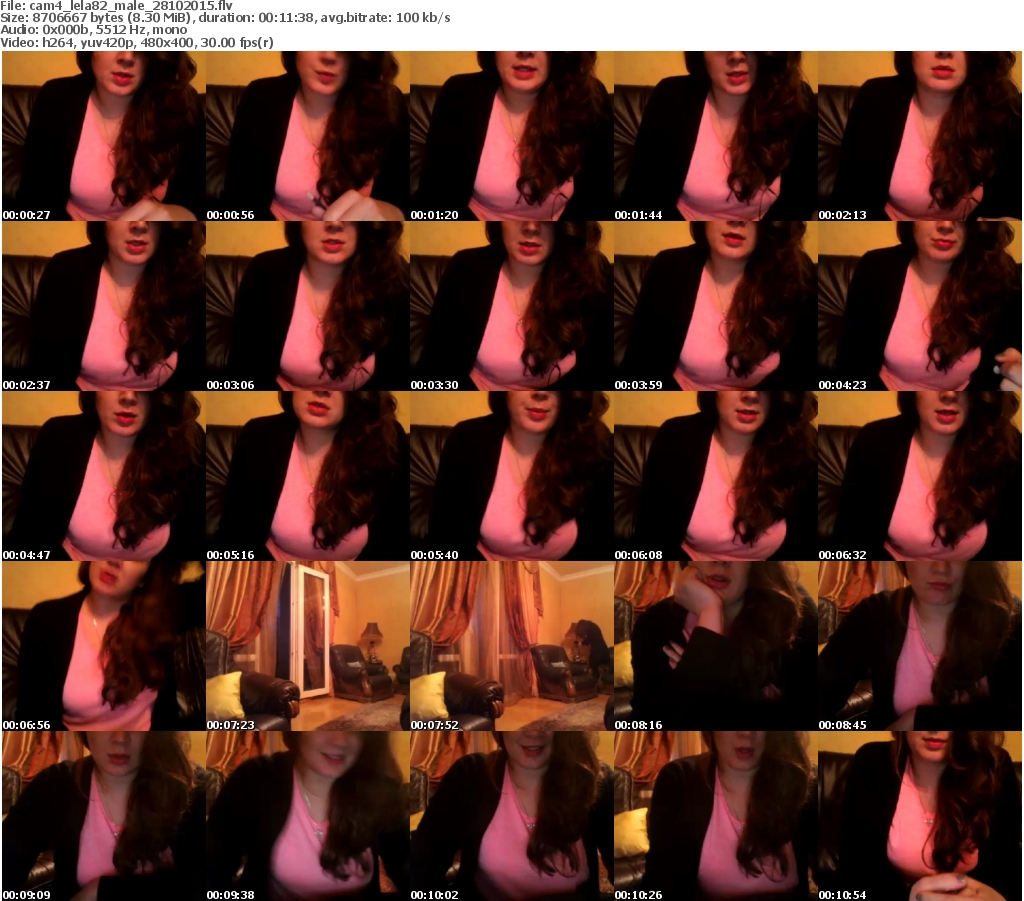Pick the frame at 00:04:47
This screenshot has height=901, width=1024.
tap(103, 476)
